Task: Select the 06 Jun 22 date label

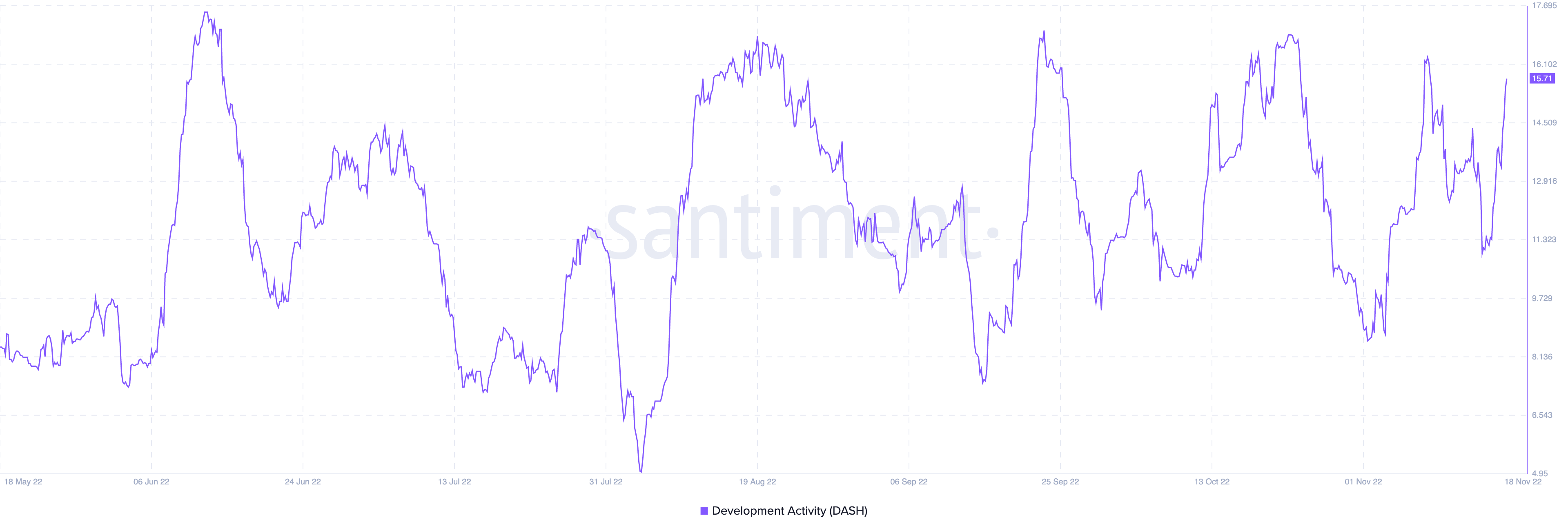Action: pyautogui.click(x=151, y=482)
